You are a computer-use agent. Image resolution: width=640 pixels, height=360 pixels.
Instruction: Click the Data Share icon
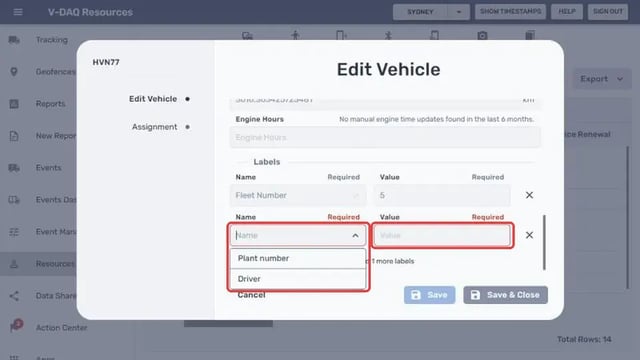[x=14, y=296]
